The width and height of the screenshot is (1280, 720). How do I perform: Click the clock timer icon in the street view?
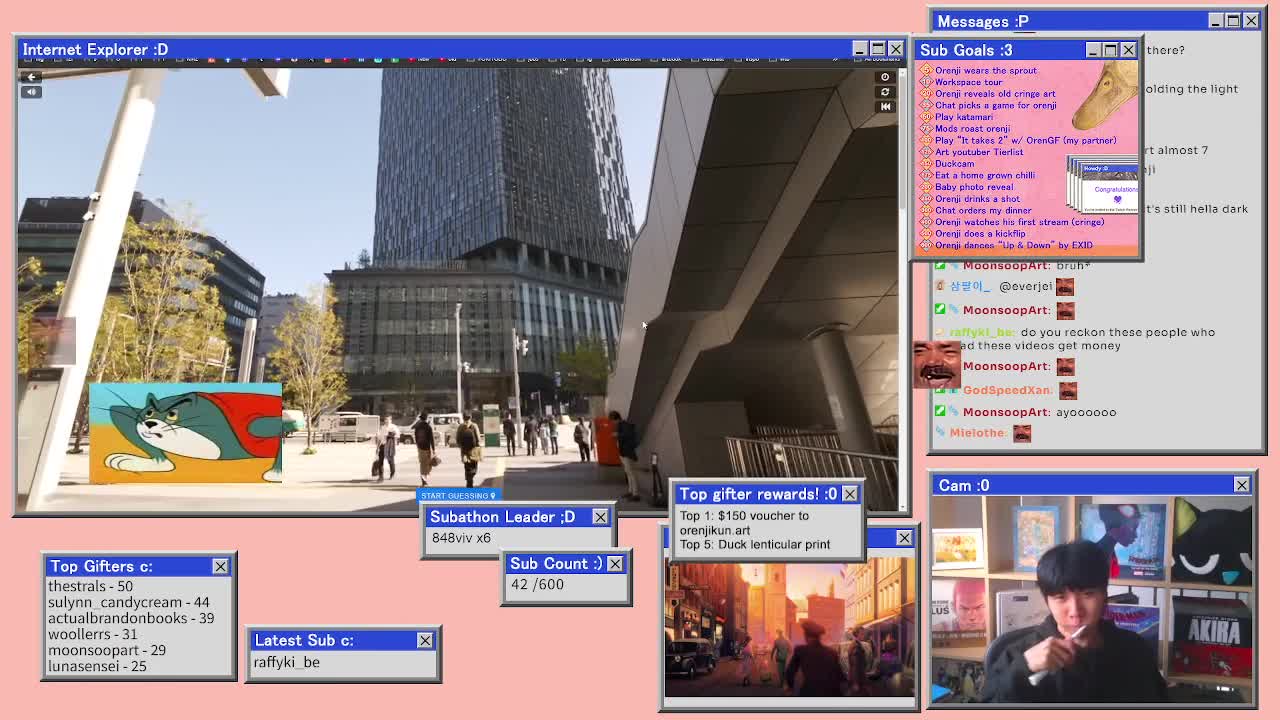884,77
